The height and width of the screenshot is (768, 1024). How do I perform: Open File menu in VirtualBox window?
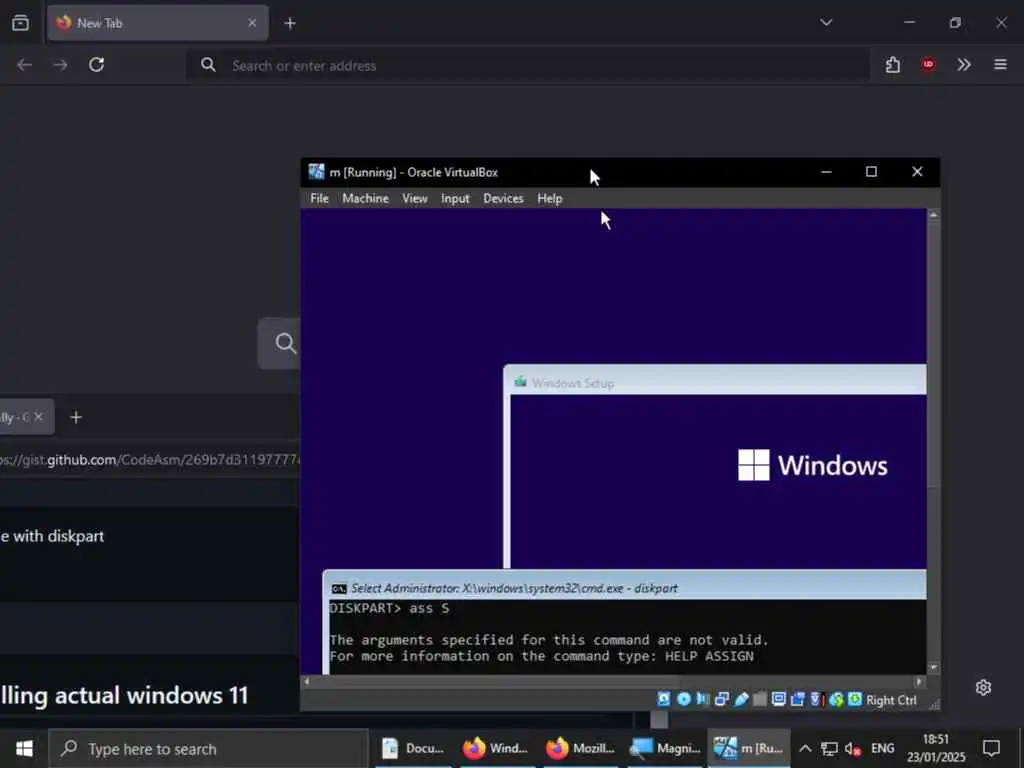coord(319,199)
